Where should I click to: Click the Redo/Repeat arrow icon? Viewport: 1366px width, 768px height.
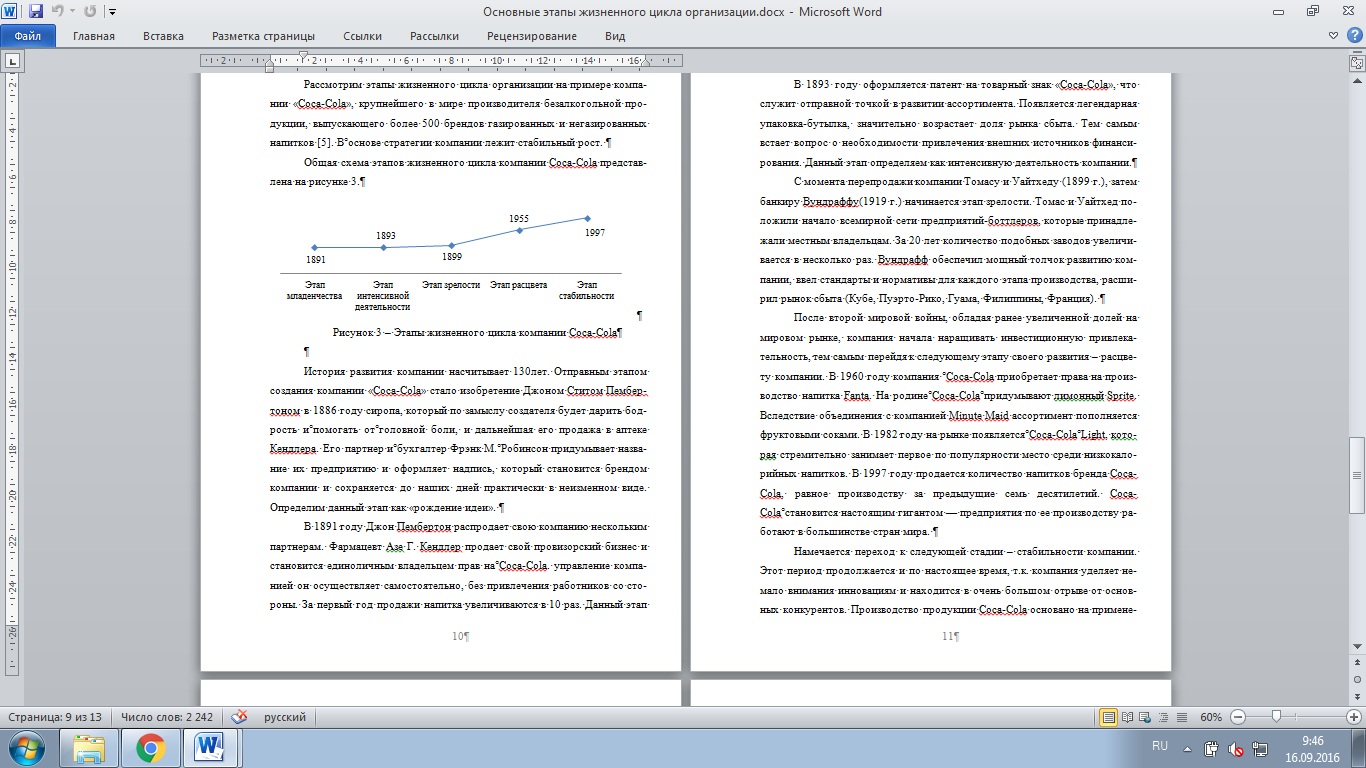(90, 12)
